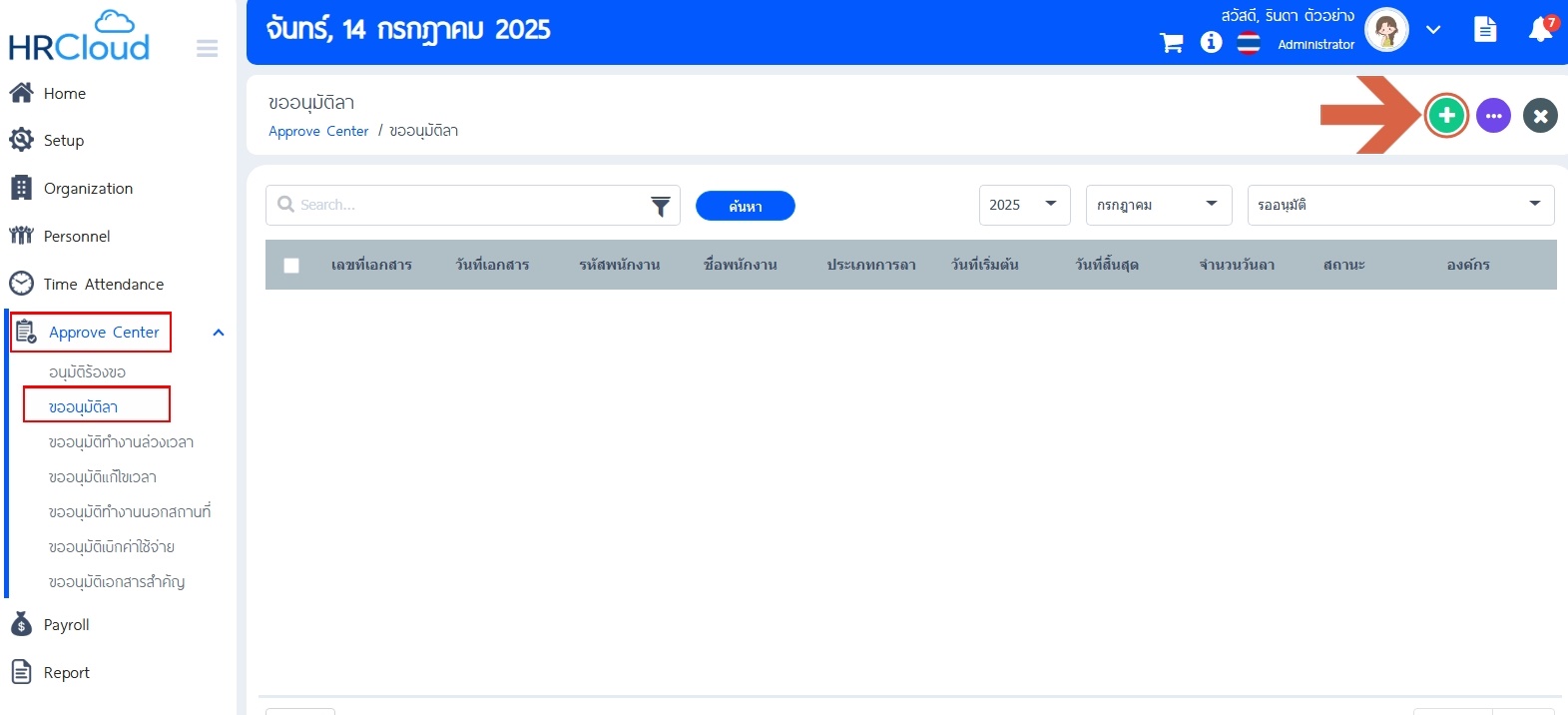Select ขออนุมัติทำงานล่วงเวลา submenu item

tap(121, 442)
